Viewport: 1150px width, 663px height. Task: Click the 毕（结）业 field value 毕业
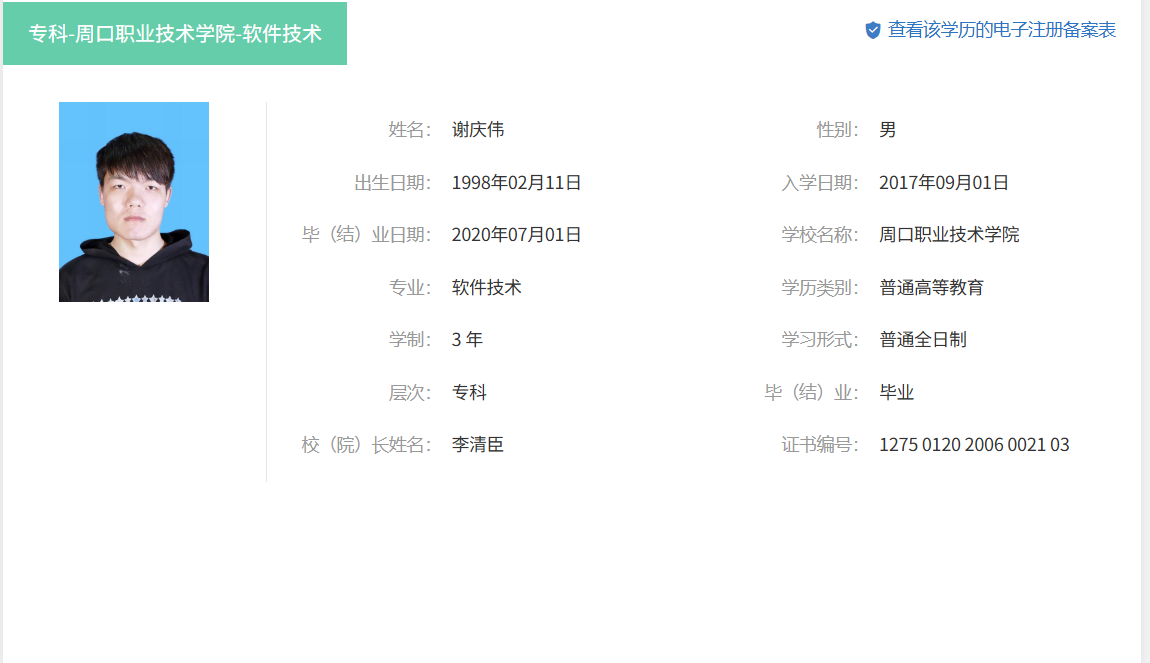897,393
